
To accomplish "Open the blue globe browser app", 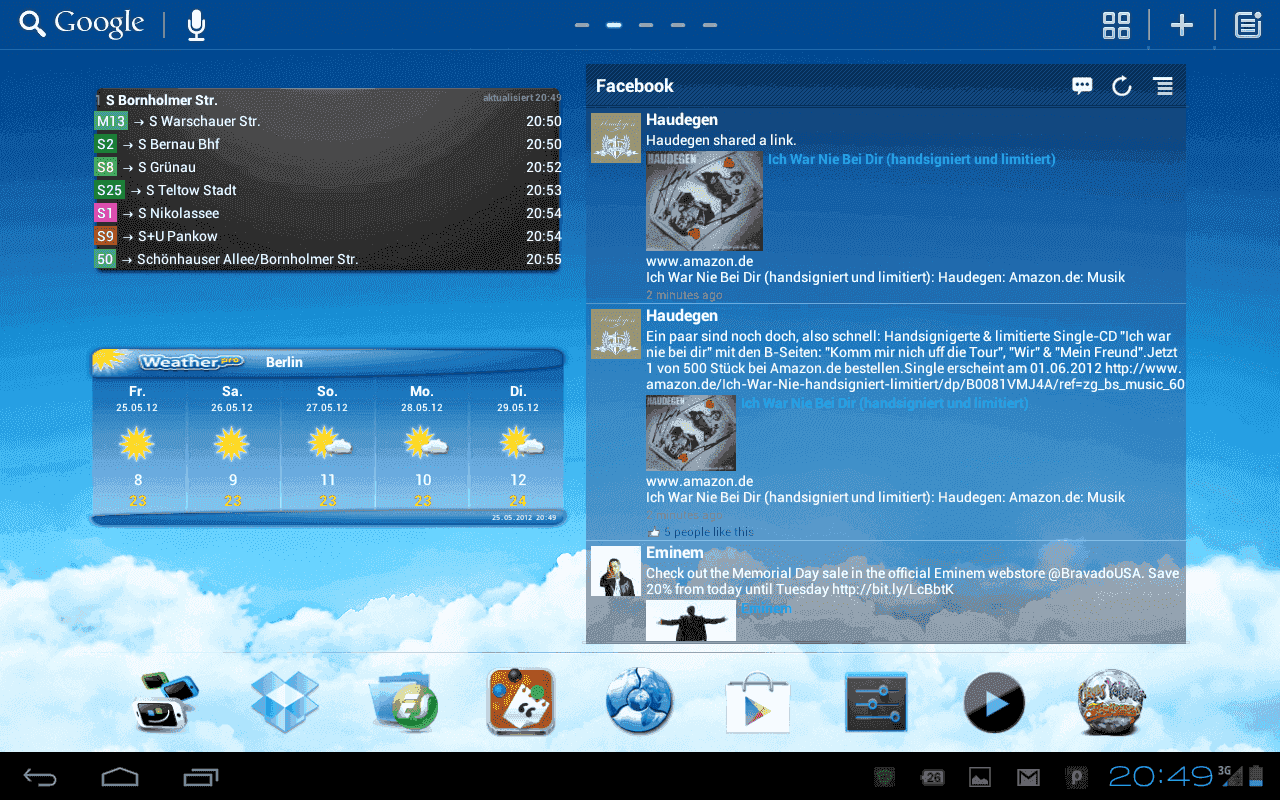I will [x=640, y=702].
